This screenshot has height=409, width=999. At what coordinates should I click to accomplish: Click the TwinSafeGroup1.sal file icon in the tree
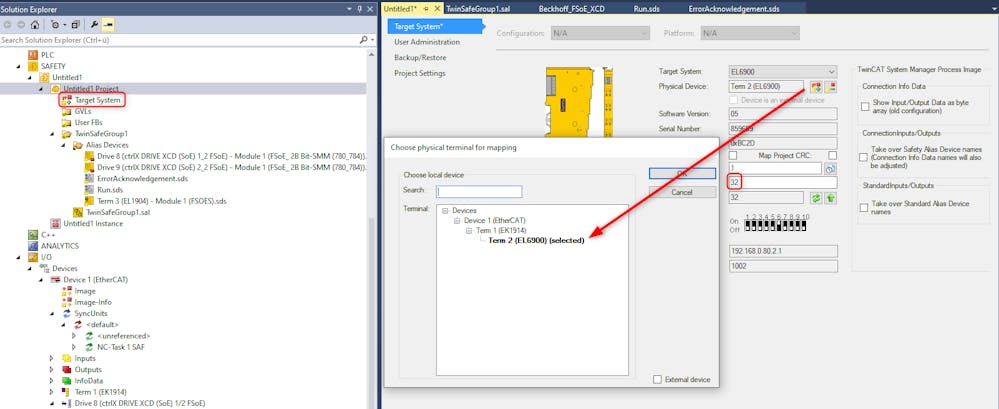(x=78, y=212)
